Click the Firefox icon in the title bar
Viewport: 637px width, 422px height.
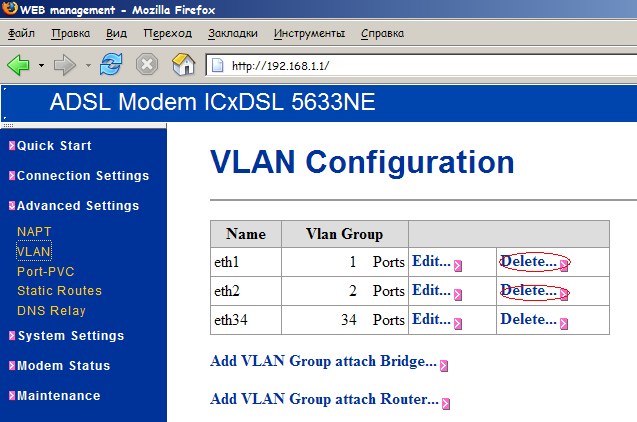pos(10,9)
